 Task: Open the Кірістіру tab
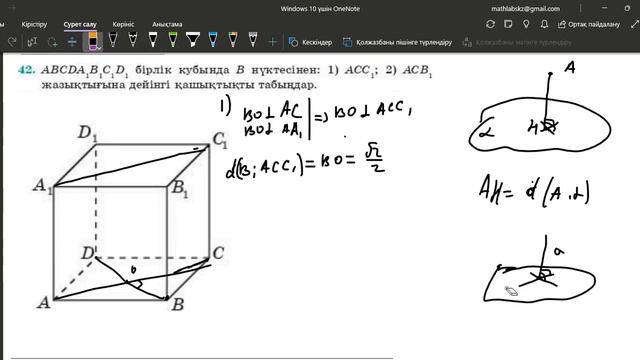tap(34, 24)
